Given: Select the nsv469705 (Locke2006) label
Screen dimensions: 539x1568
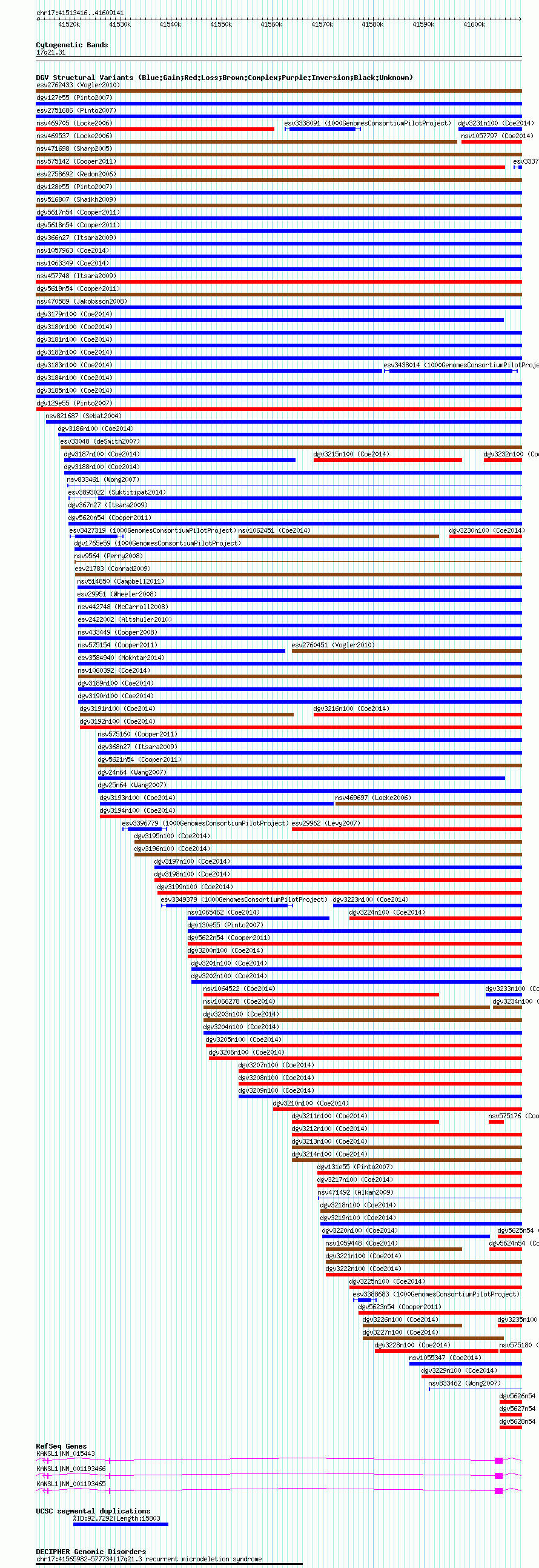Looking at the screenshot, I should (74, 124).
